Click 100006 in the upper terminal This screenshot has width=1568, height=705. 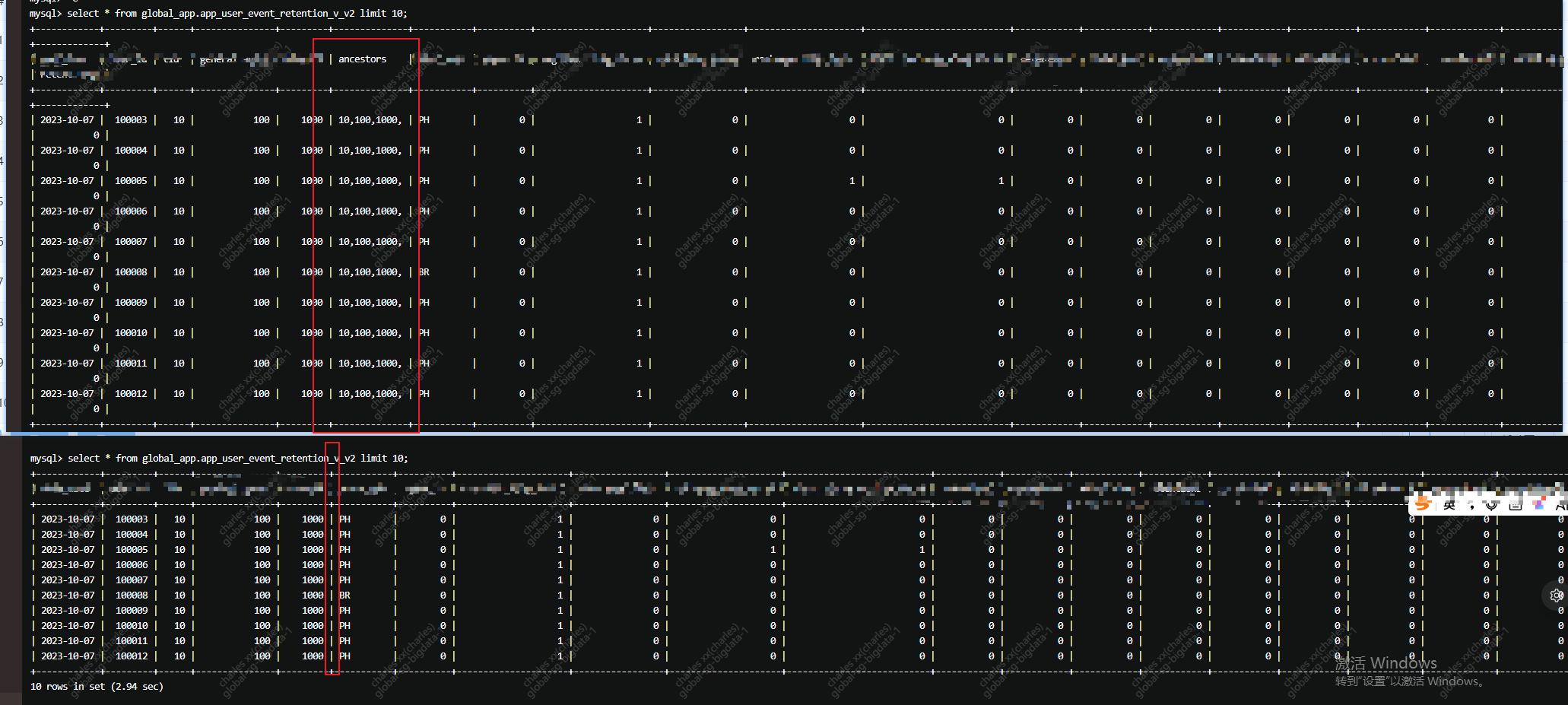(131, 211)
